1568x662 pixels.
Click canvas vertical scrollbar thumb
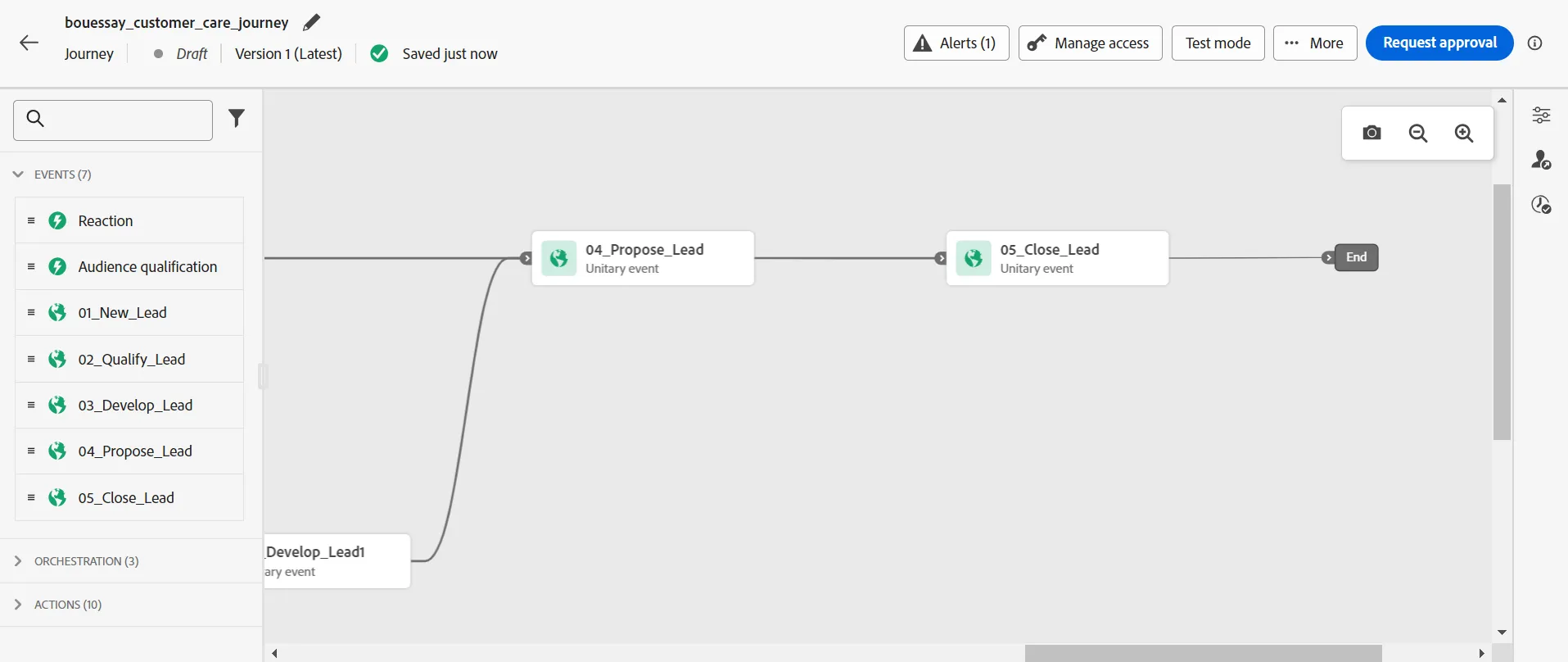click(1502, 312)
